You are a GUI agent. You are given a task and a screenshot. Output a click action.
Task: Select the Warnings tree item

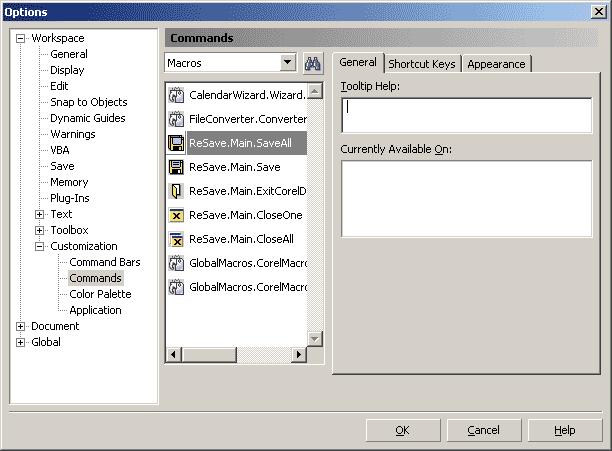pos(73,134)
